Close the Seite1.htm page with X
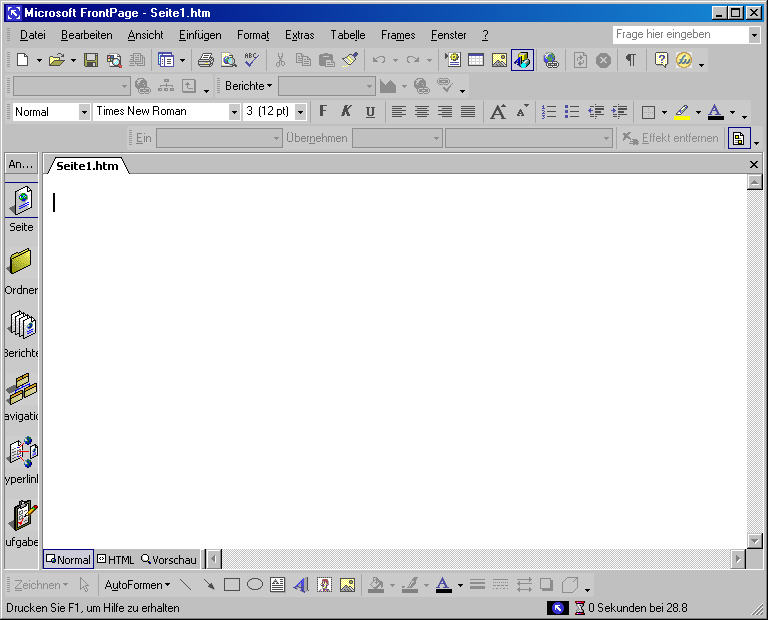Screen dimensions: 768x620 tap(754, 165)
